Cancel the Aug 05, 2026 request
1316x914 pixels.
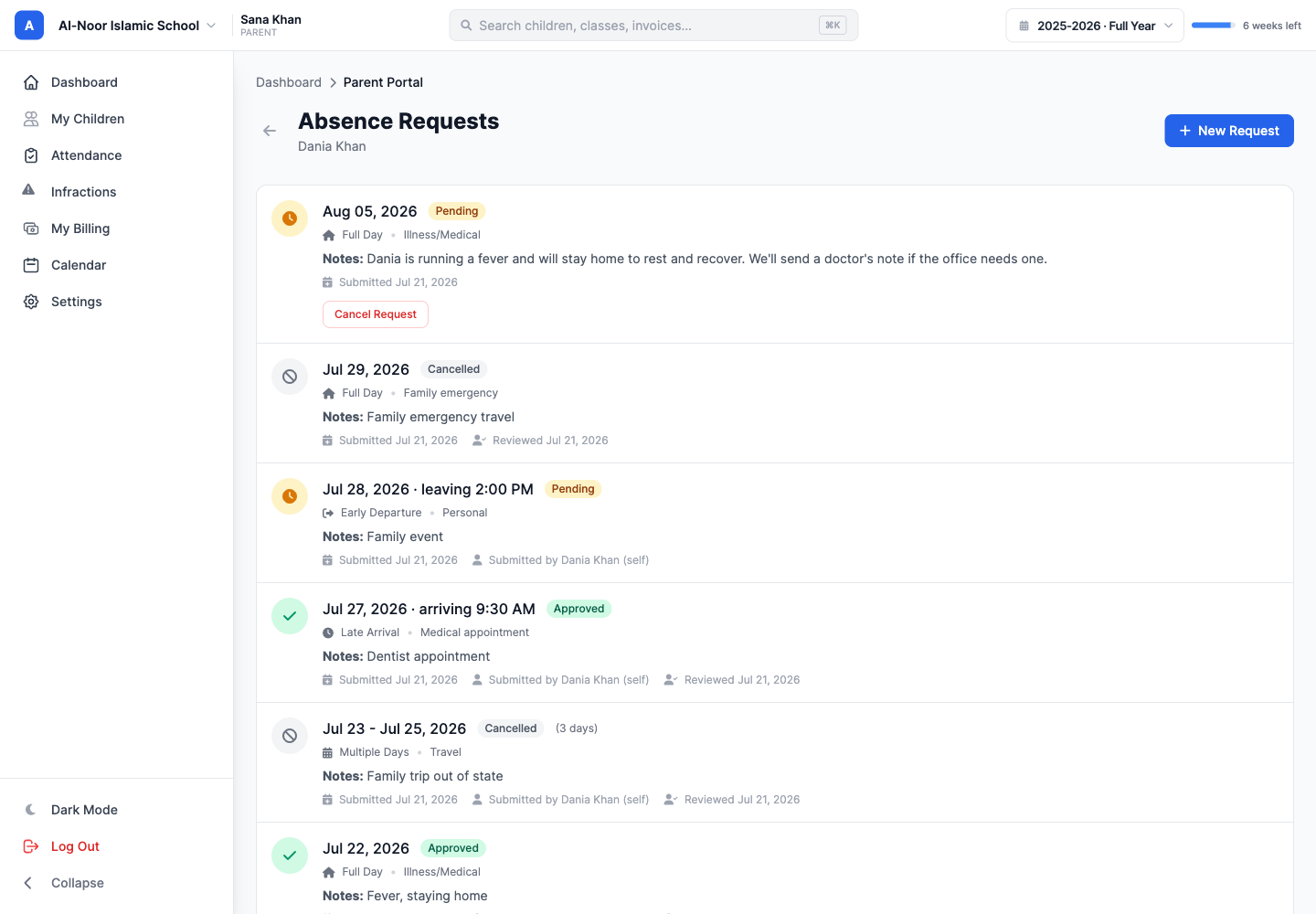(x=376, y=314)
